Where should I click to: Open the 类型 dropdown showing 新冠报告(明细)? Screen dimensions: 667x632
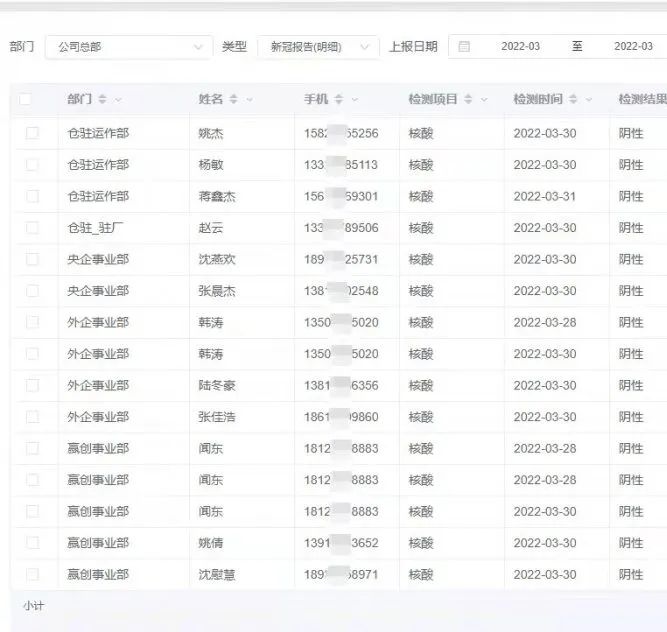pos(318,47)
